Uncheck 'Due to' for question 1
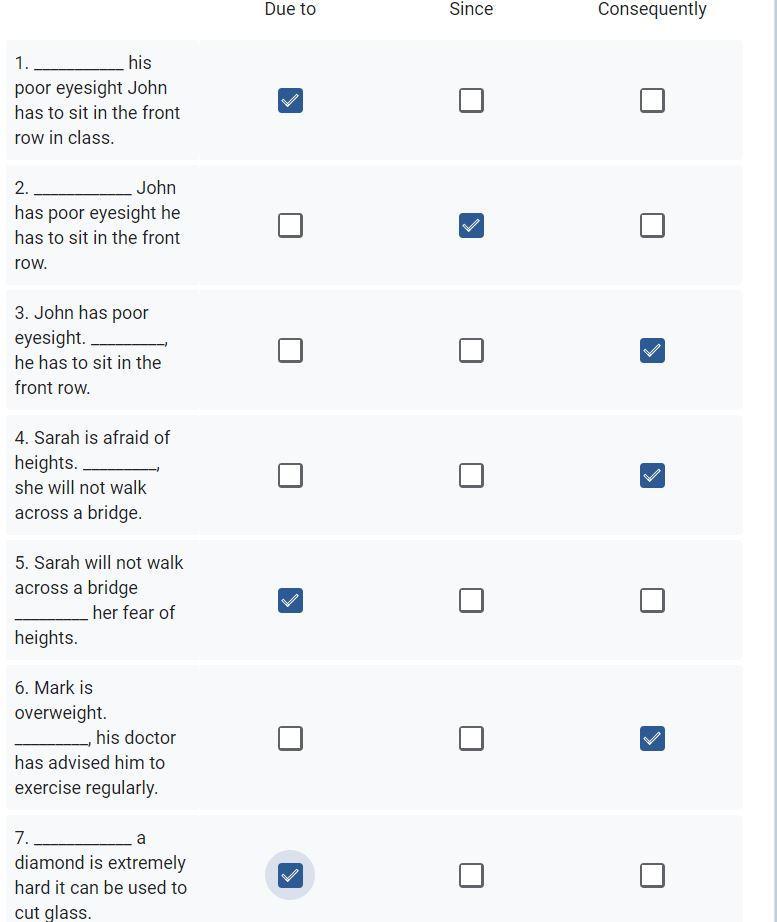This screenshot has height=922, width=777. pos(290,101)
